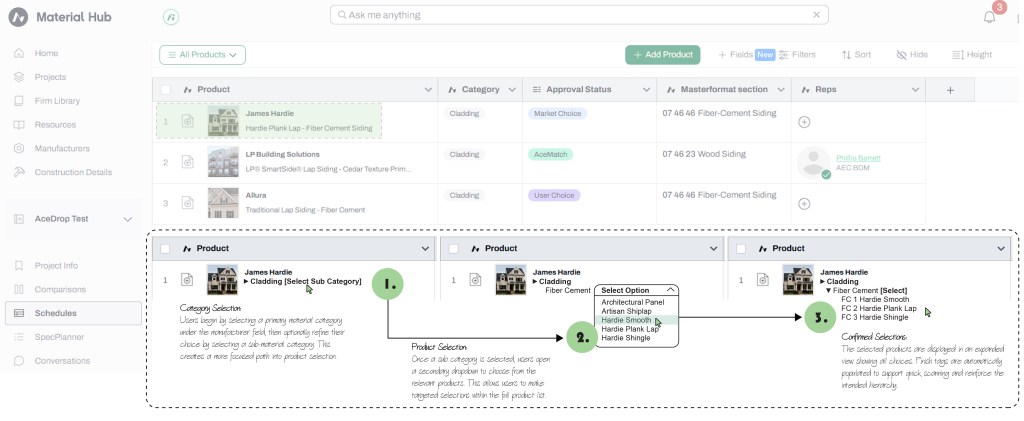
Task: Click the Height row setting icon
Action: [971, 55]
